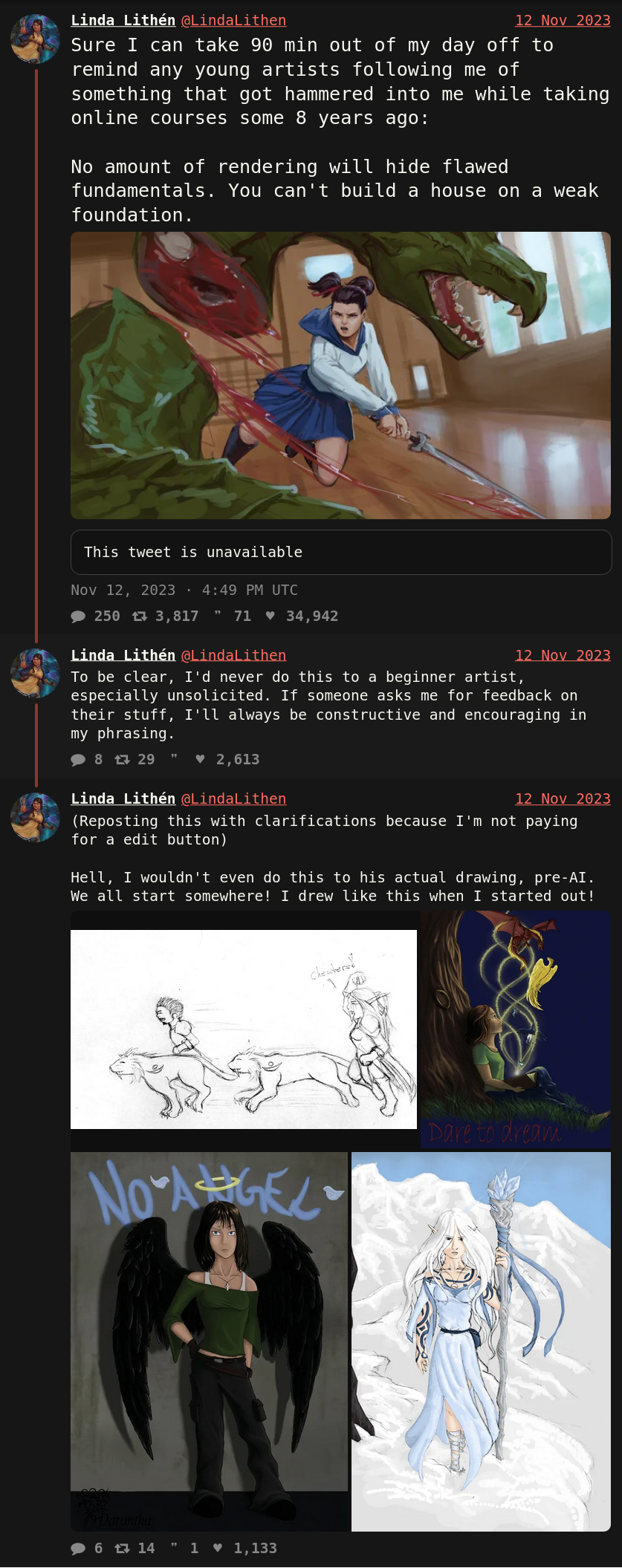Click the retweet icon showing 14
This screenshot has height=1568, width=622.
click(123, 1548)
